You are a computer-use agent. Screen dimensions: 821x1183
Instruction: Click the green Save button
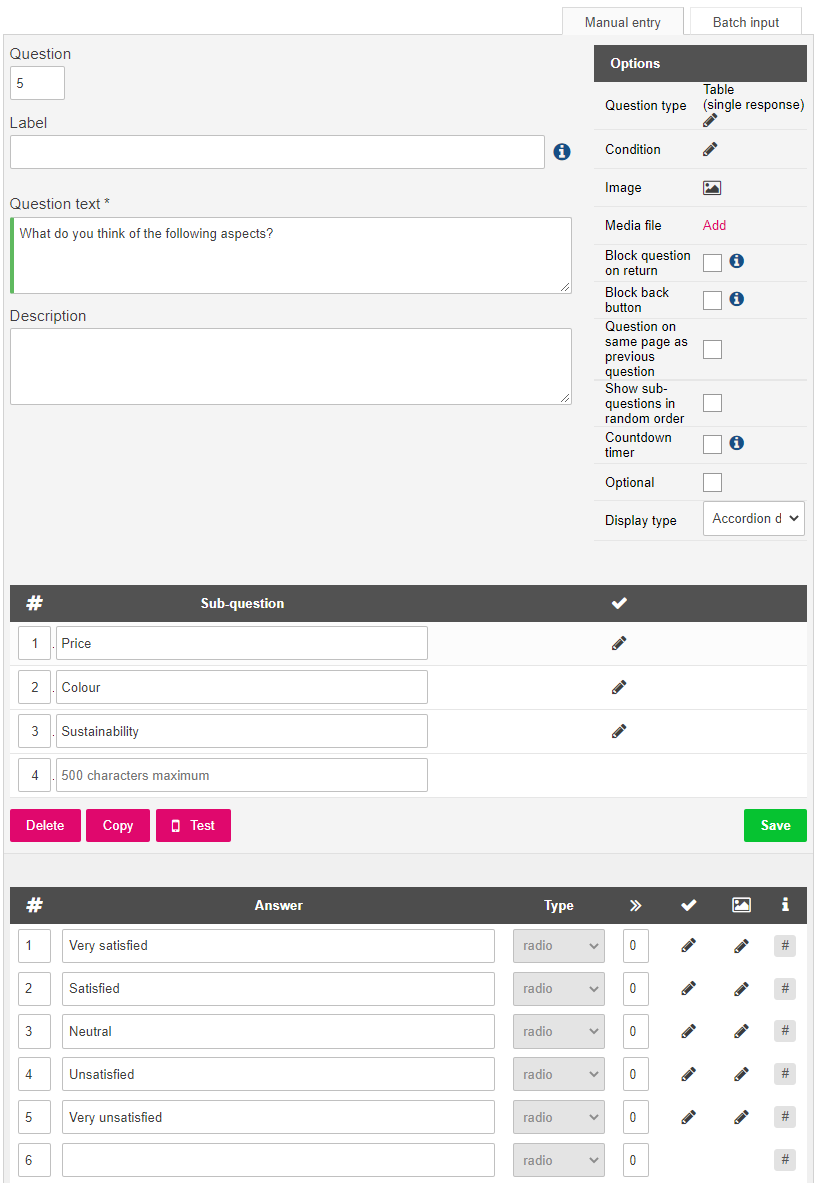[x=775, y=825]
